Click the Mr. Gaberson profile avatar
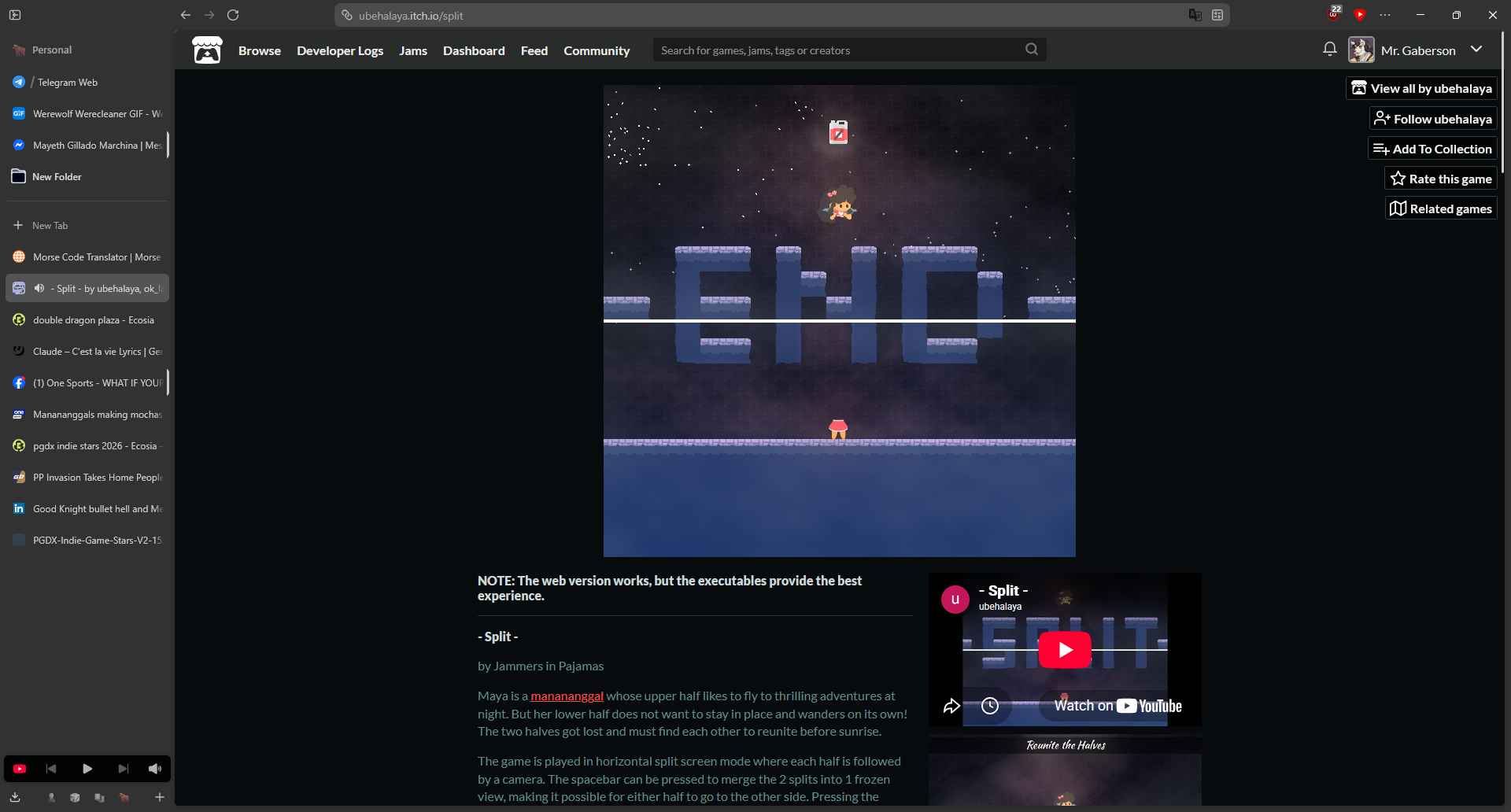The width and height of the screenshot is (1511, 812). coord(1361,50)
